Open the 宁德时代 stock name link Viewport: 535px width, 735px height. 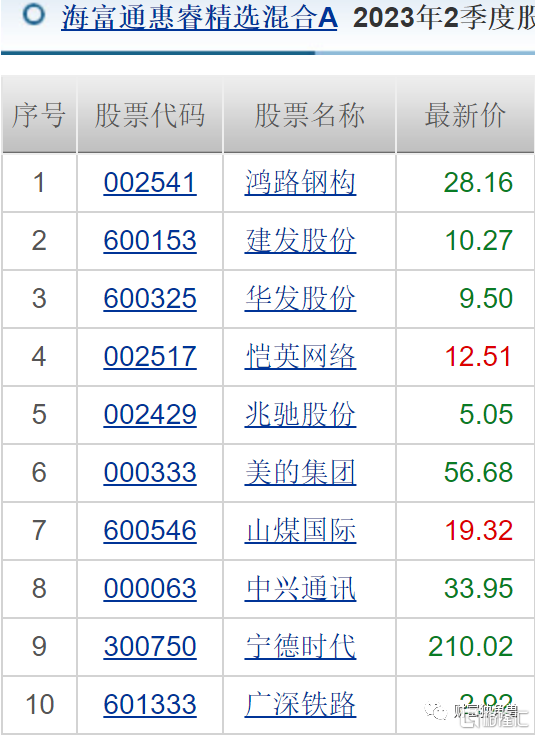(300, 646)
